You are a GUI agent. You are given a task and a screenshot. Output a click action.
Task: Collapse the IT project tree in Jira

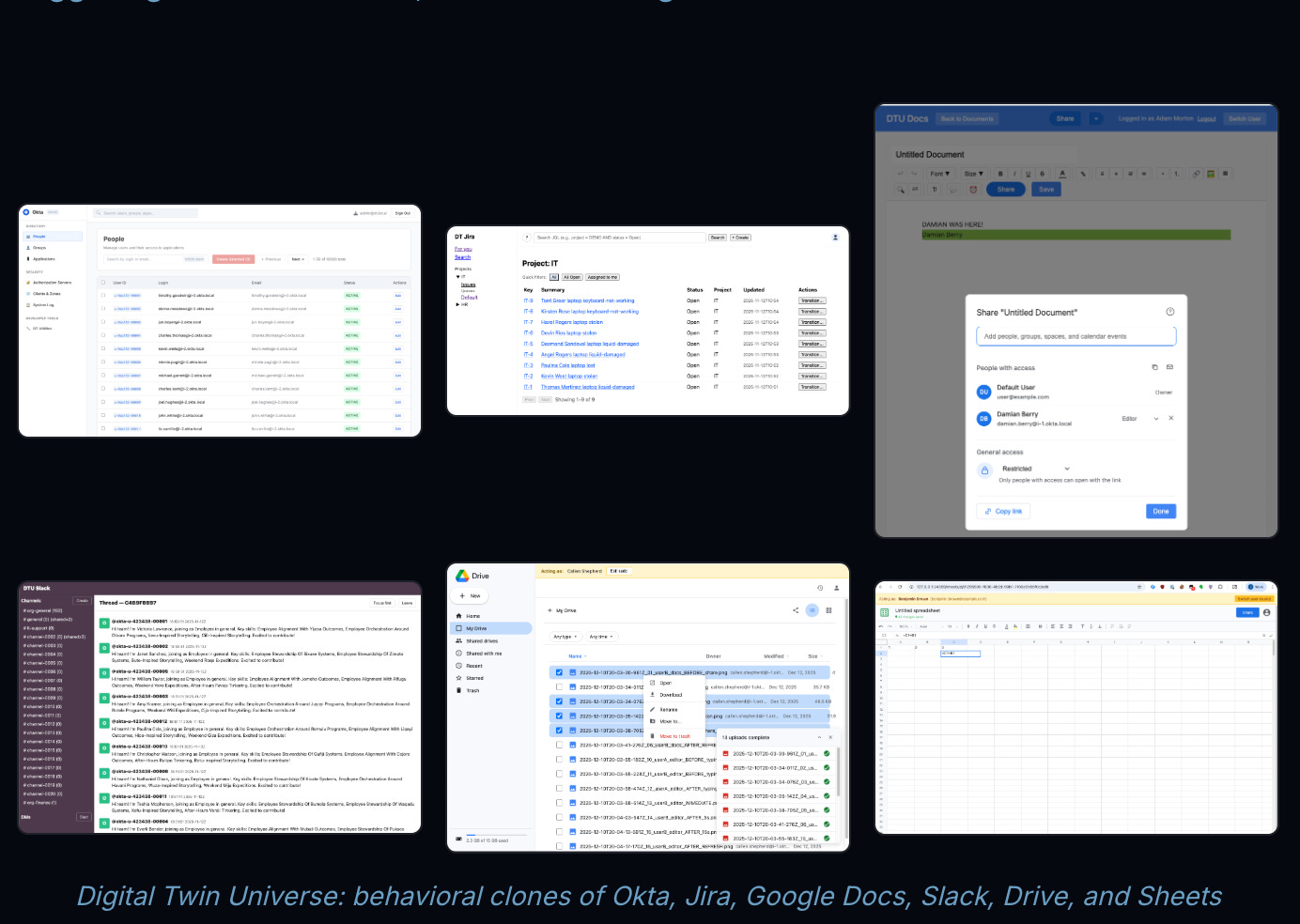point(458,277)
